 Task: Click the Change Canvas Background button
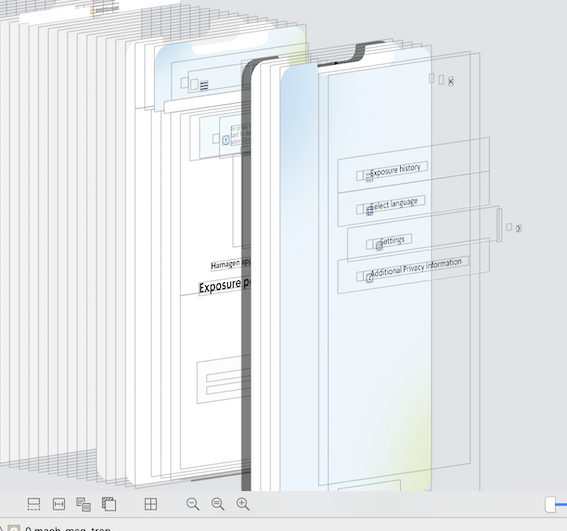[x=109, y=504]
